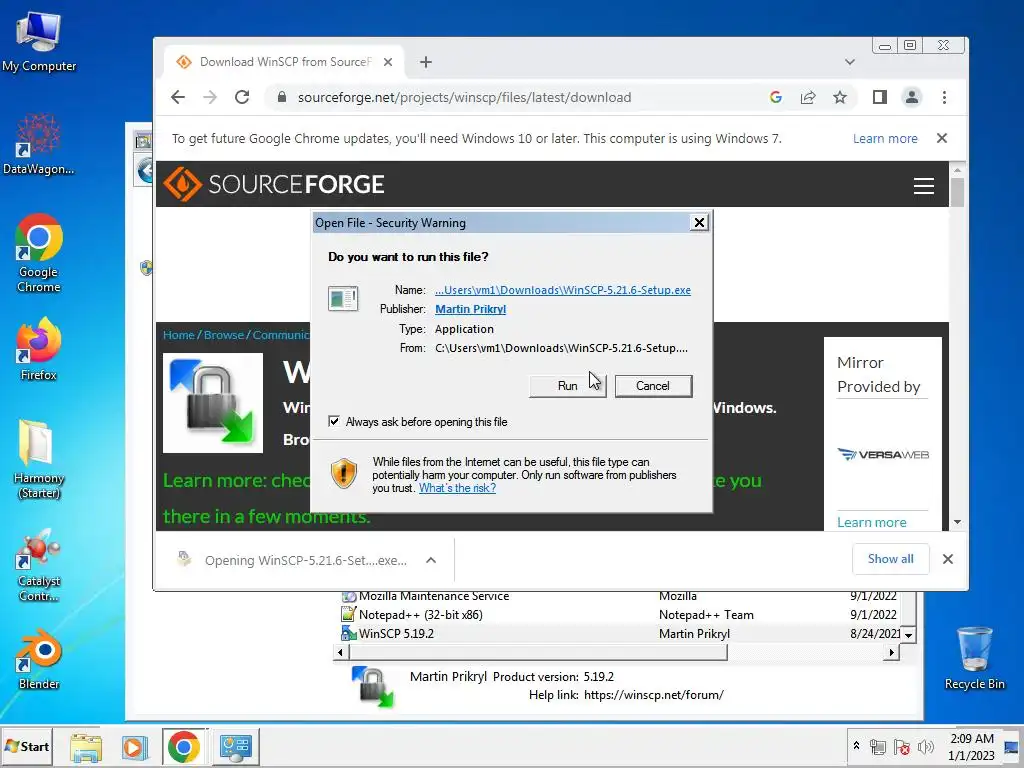Click Control Panel taskbar button

click(235, 747)
